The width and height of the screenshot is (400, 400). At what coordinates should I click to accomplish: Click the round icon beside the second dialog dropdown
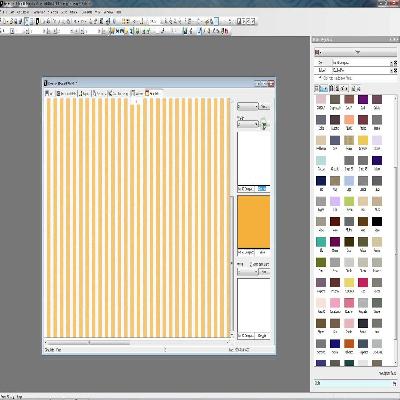pyautogui.click(x=264, y=124)
